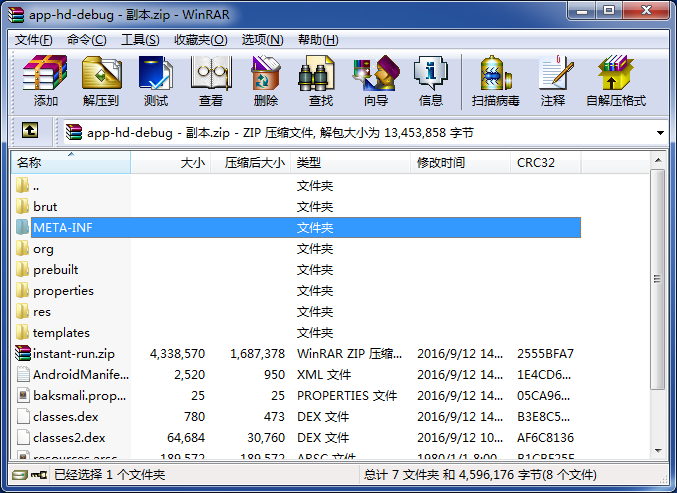677x493 pixels.
Task: Click the vertical scrollbar down arrow
Action: 658,457
